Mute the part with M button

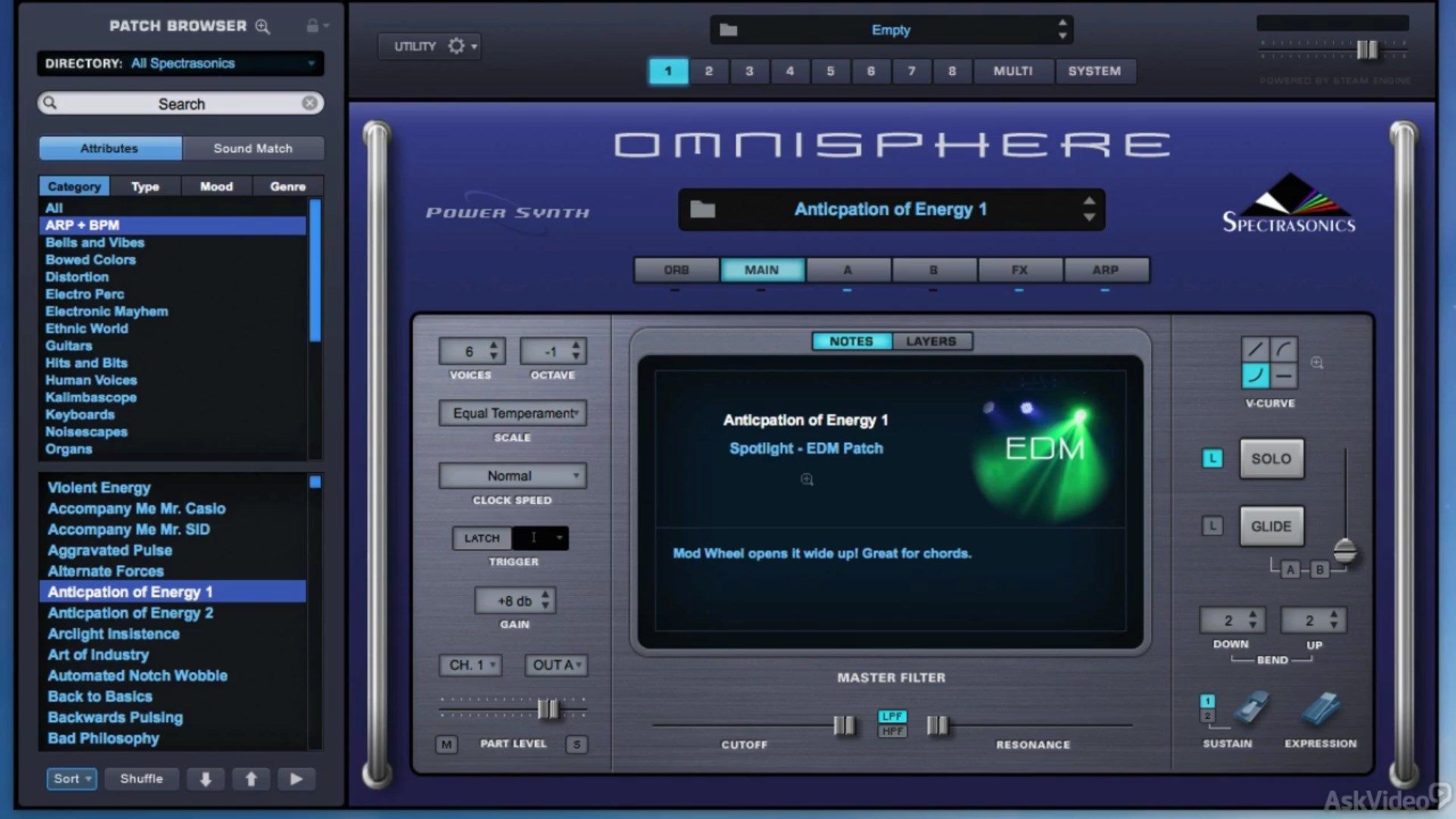click(x=447, y=745)
